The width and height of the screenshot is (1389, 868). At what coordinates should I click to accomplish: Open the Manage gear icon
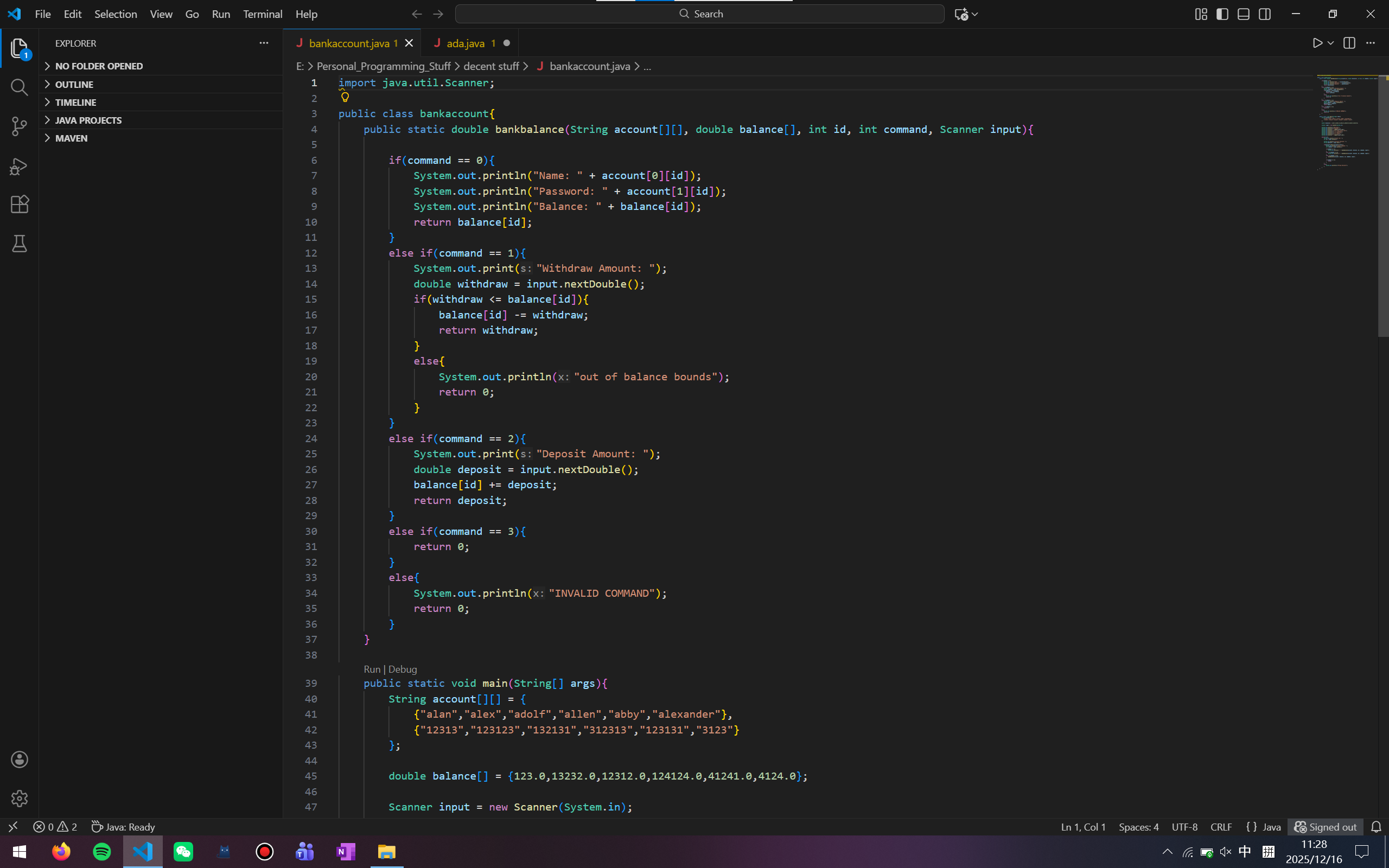19,798
